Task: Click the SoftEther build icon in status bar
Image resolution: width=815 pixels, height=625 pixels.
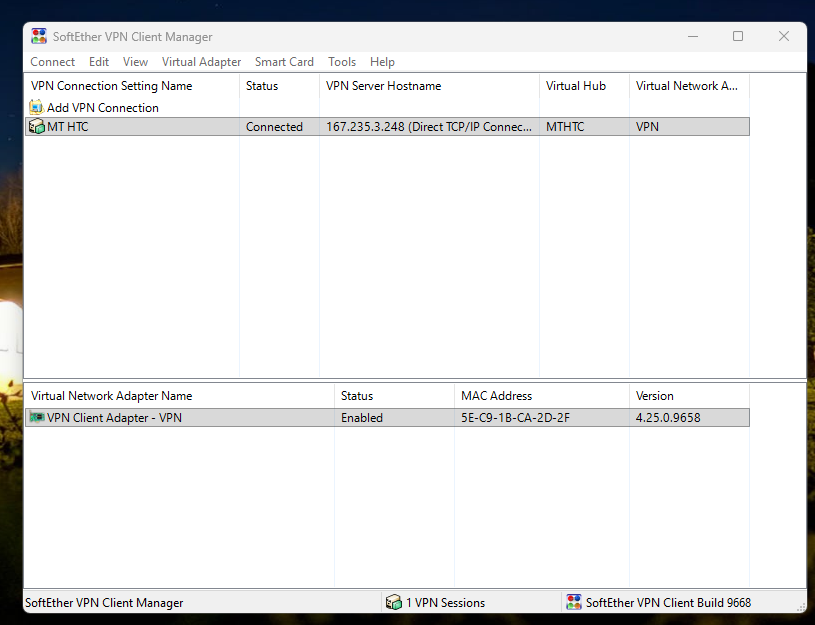Action: (x=574, y=602)
